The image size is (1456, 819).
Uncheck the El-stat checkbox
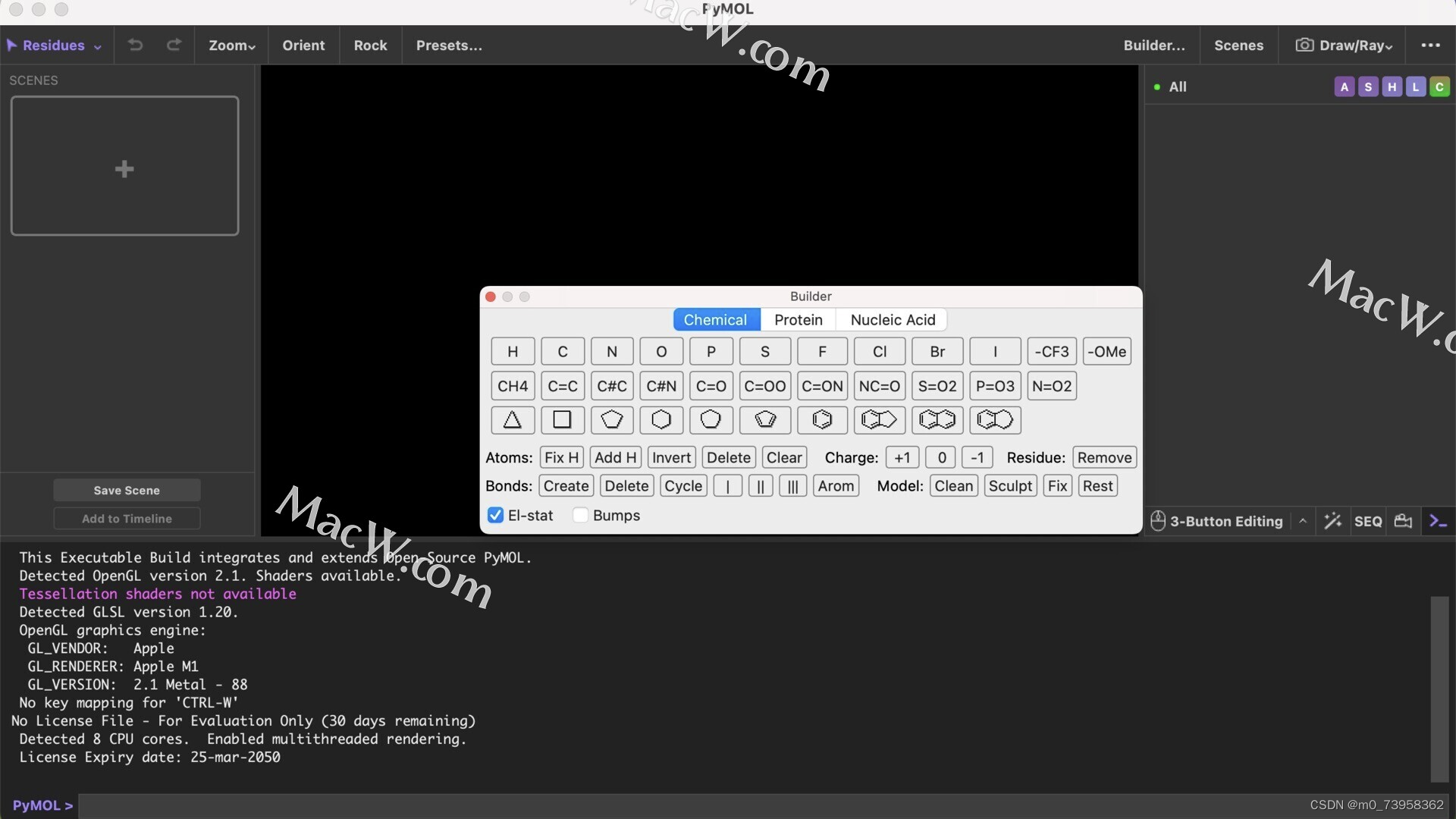pyautogui.click(x=495, y=515)
